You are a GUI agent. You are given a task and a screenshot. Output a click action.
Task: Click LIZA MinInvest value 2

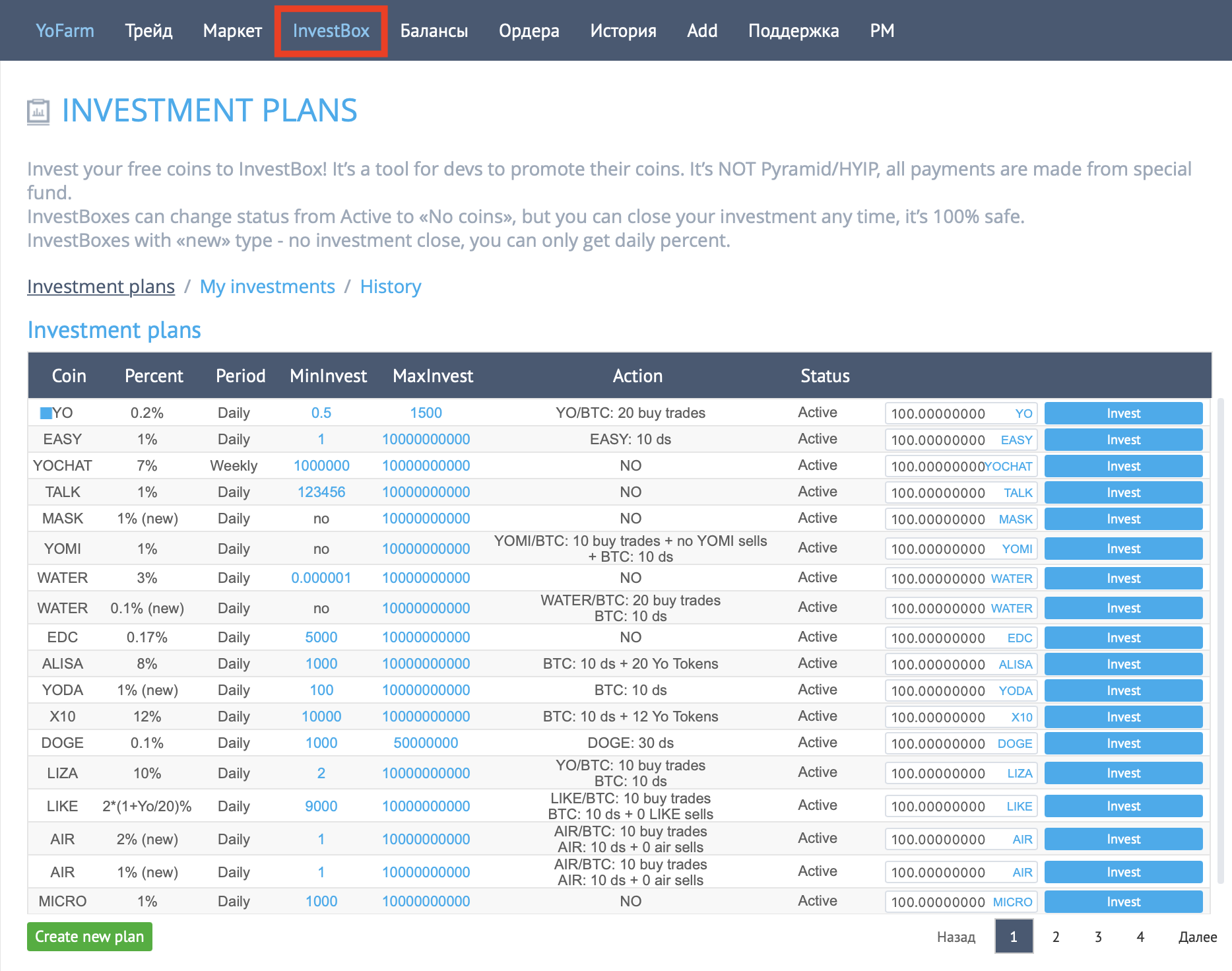pos(321,773)
